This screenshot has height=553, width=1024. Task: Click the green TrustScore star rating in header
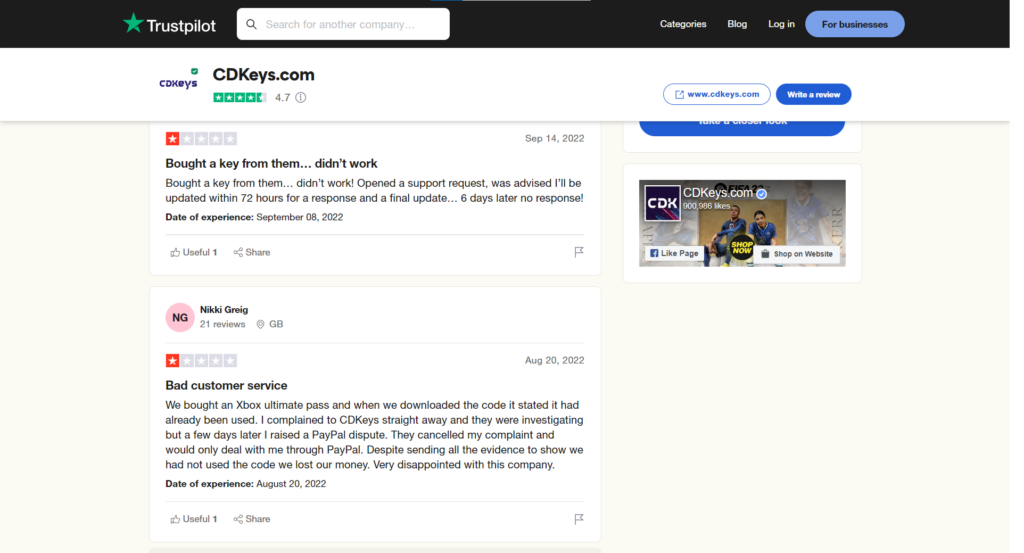pos(240,97)
